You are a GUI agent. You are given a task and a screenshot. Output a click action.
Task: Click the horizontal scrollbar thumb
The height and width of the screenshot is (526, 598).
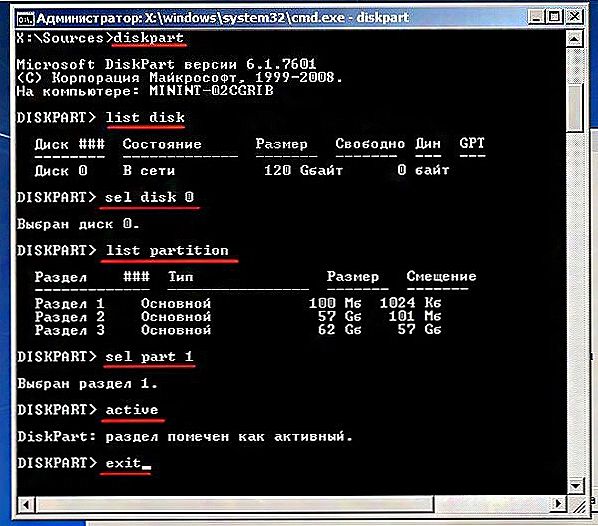[235, 505]
